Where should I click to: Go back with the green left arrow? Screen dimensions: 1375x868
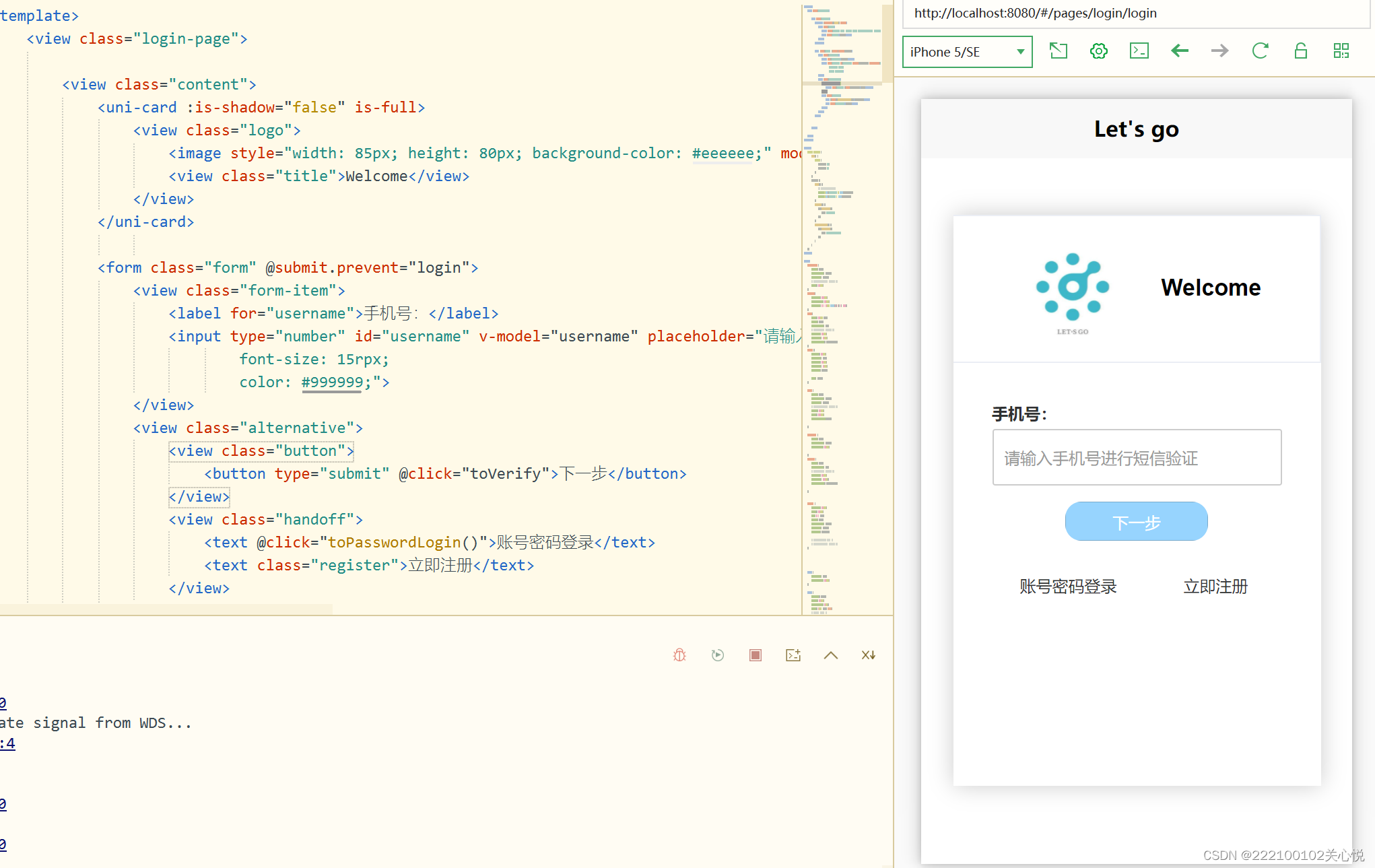tap(1180, 51)
